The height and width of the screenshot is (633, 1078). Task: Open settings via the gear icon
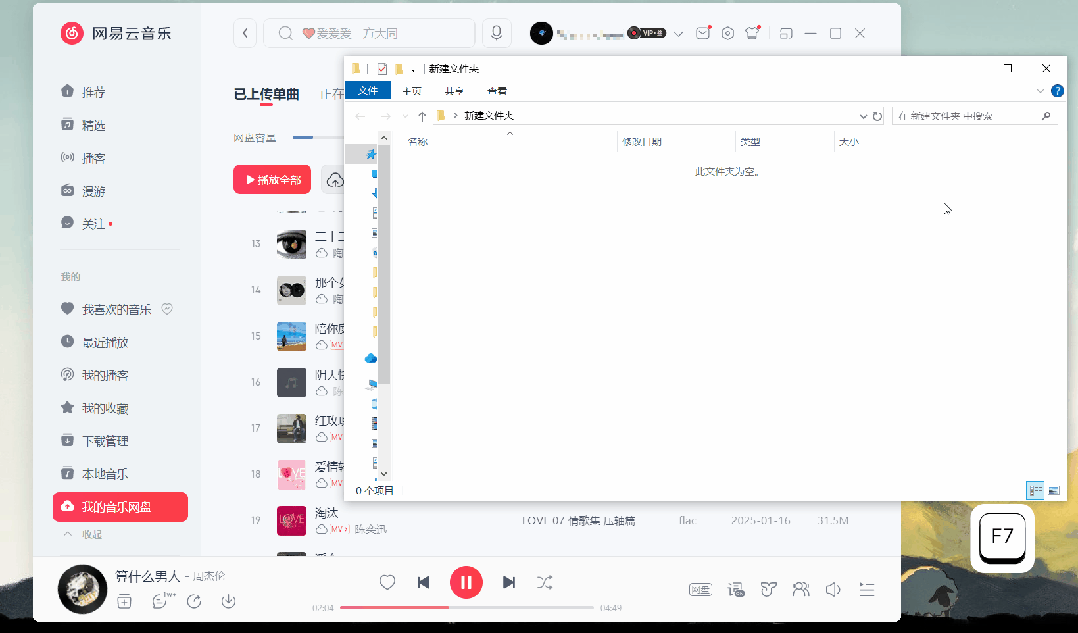728,33
